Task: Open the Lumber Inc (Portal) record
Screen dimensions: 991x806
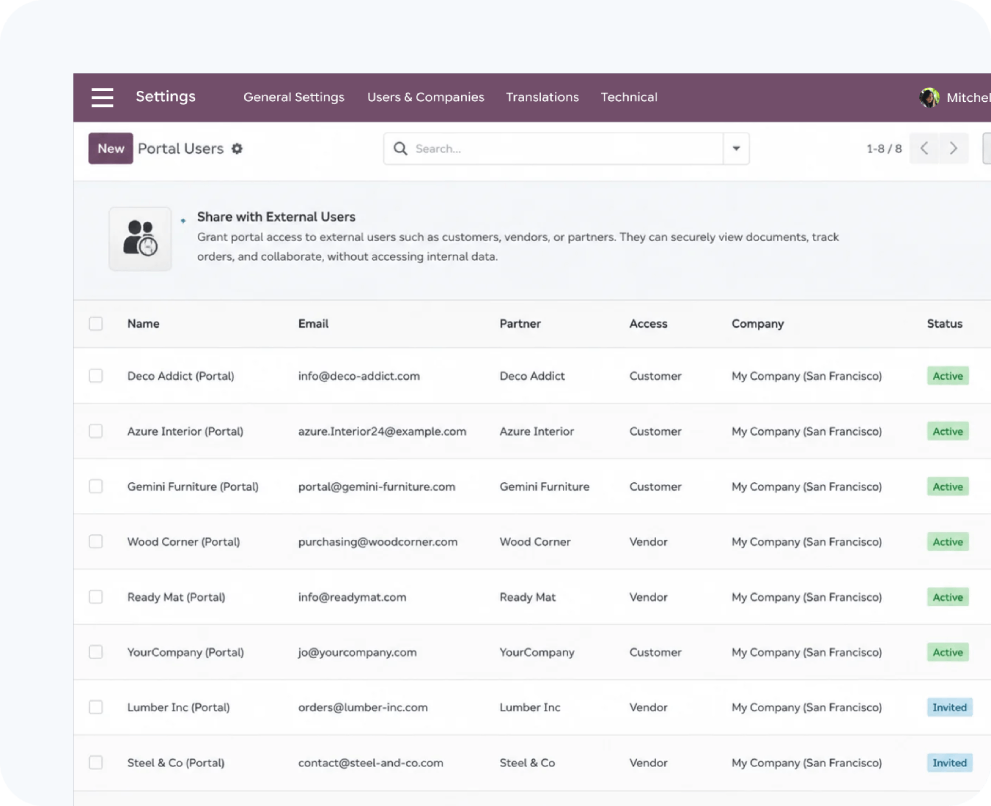Action: click(179, 707)
